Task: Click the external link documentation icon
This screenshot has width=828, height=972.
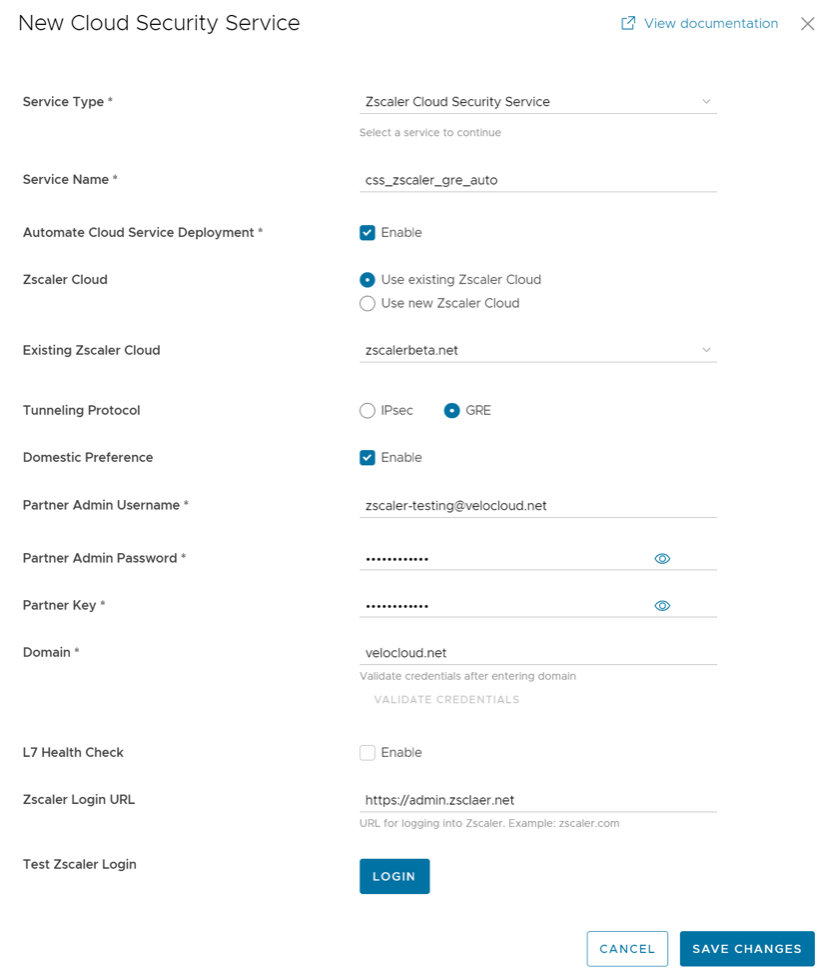Action: coord(628,23)
